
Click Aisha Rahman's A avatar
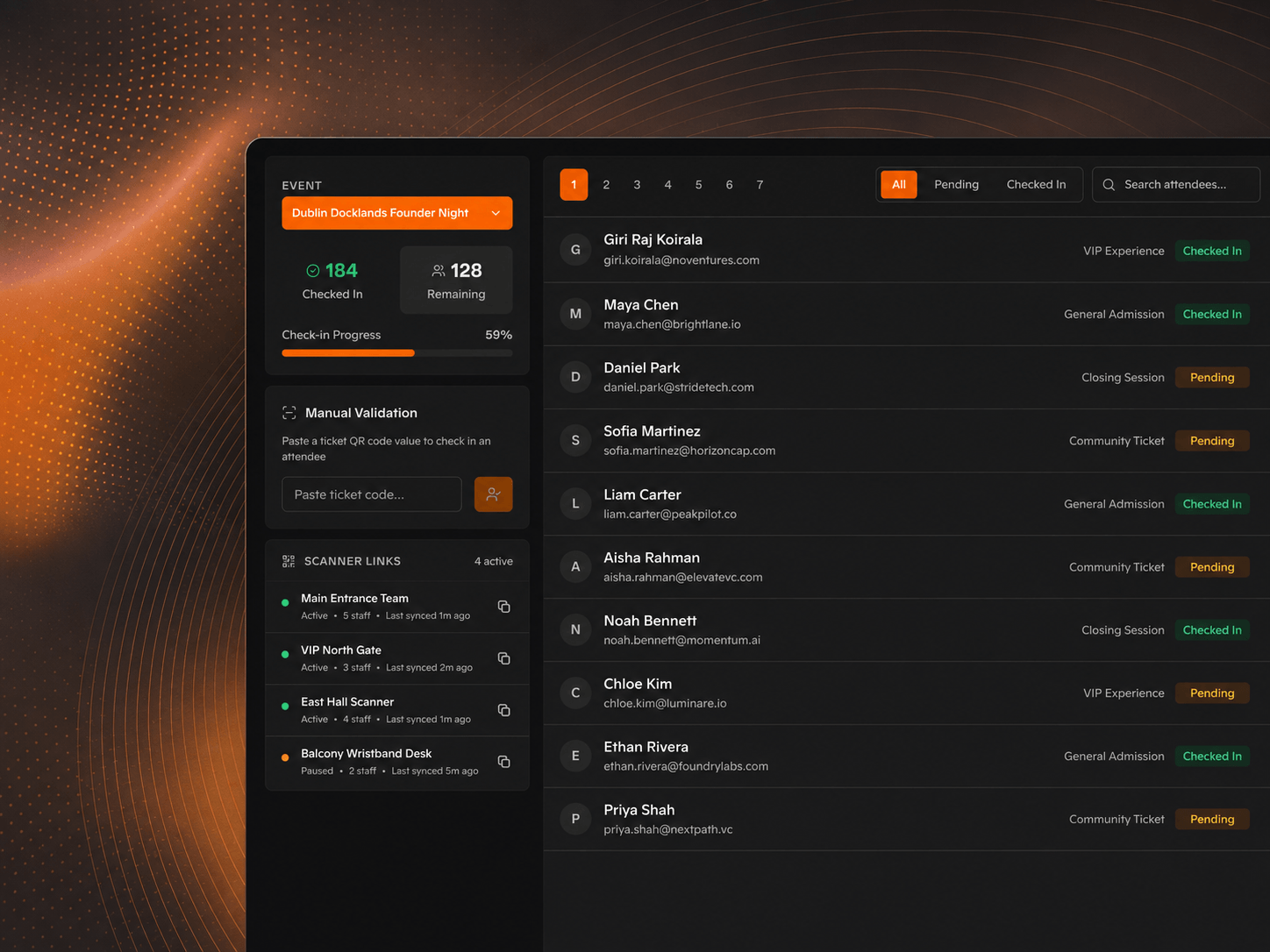575,566
